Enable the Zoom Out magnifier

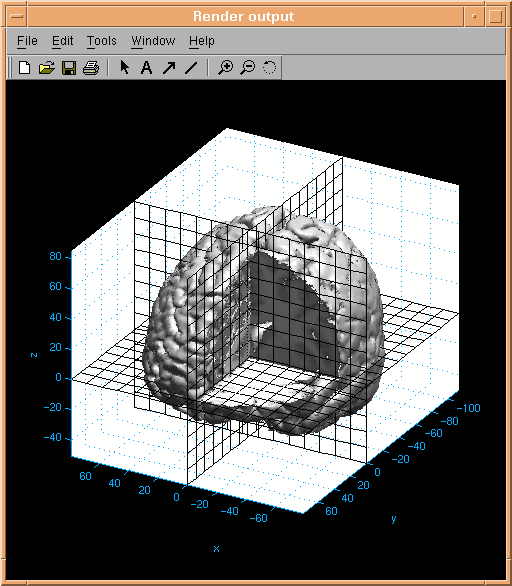click(x=247, y=68)
